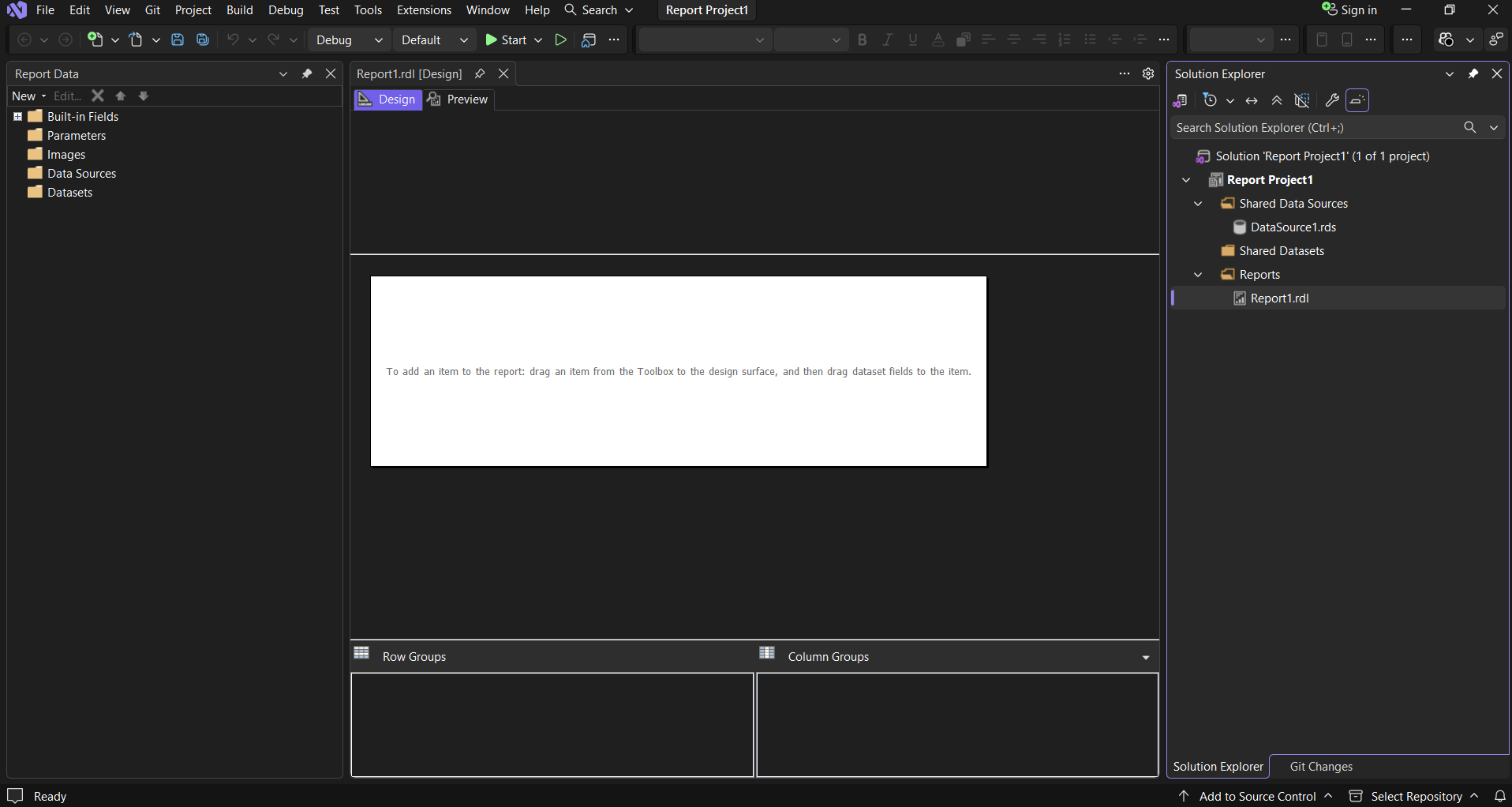Click the Solution Explorer search magnifier

[x=1469, y=127]
